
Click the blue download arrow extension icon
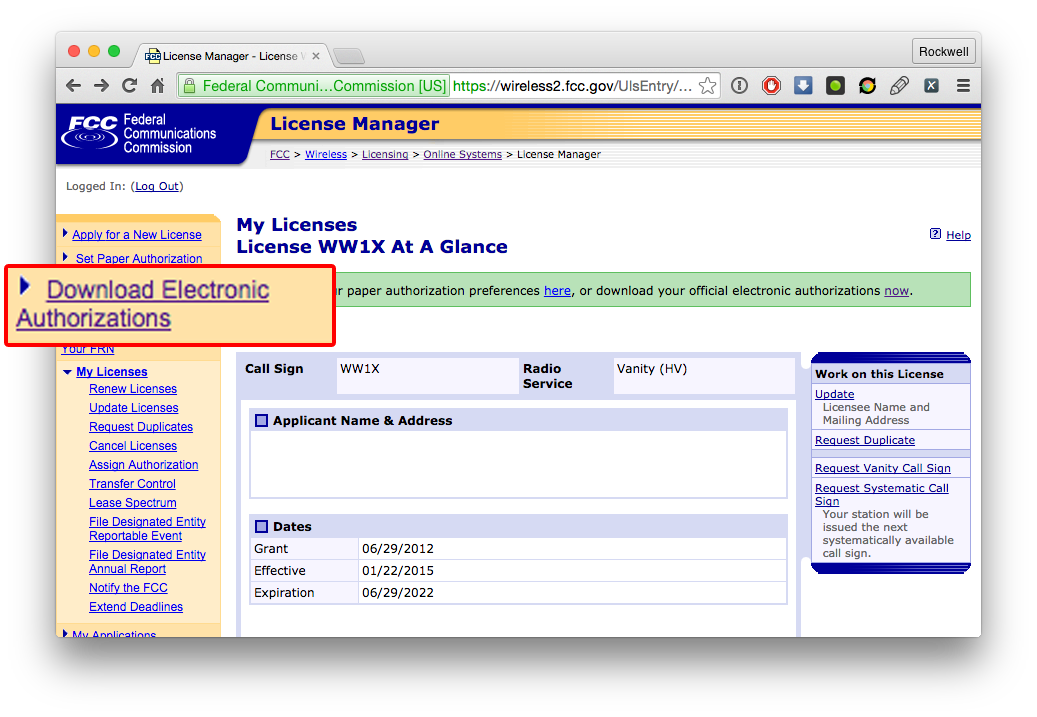[803, 86]
